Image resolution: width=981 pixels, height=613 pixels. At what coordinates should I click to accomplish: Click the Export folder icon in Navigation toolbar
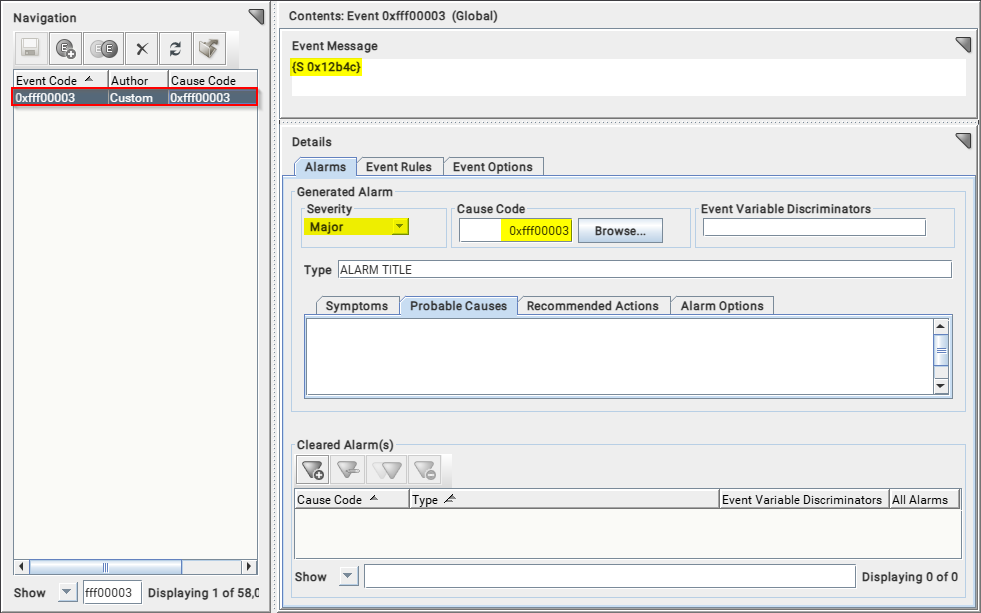(x=208, y=48)
